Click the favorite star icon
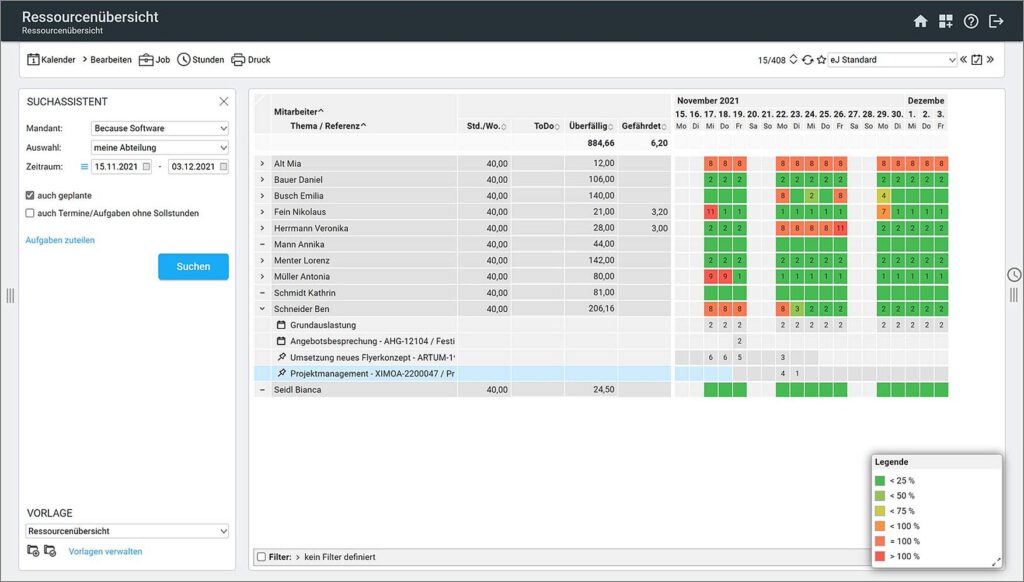The image size is (1024, 582). point(821,60)
